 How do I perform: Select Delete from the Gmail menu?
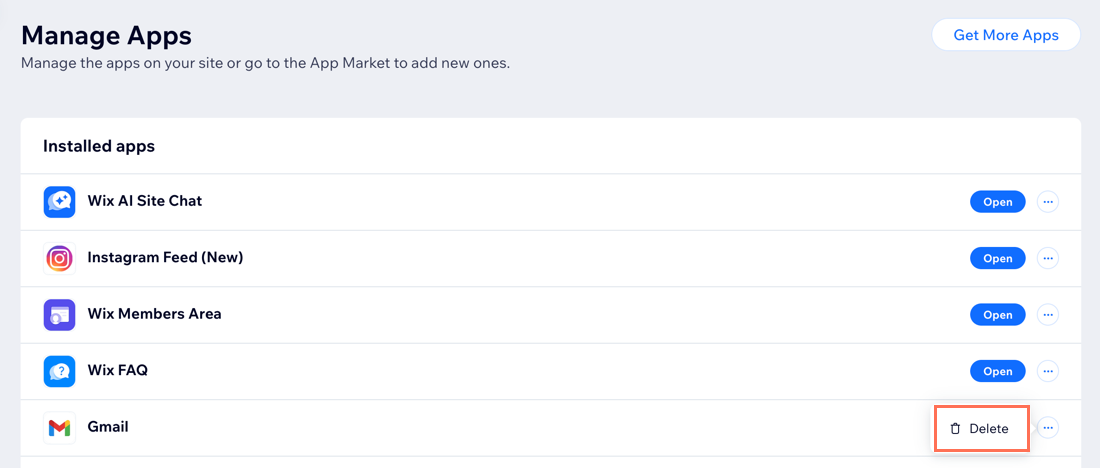(x=980, y=429)
